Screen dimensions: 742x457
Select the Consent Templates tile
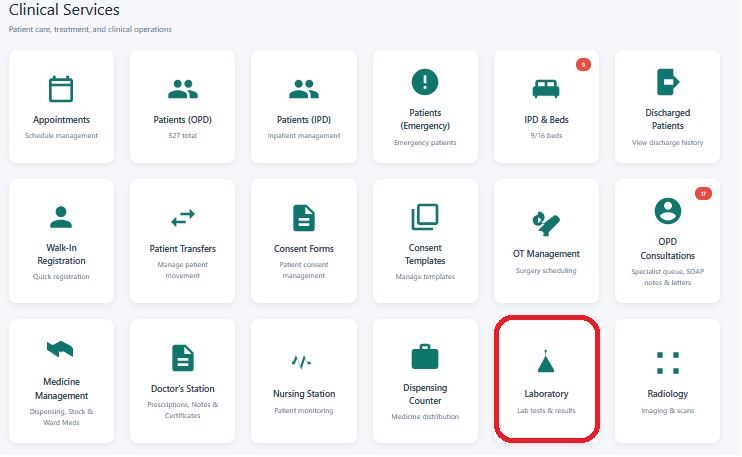point(425,241)
